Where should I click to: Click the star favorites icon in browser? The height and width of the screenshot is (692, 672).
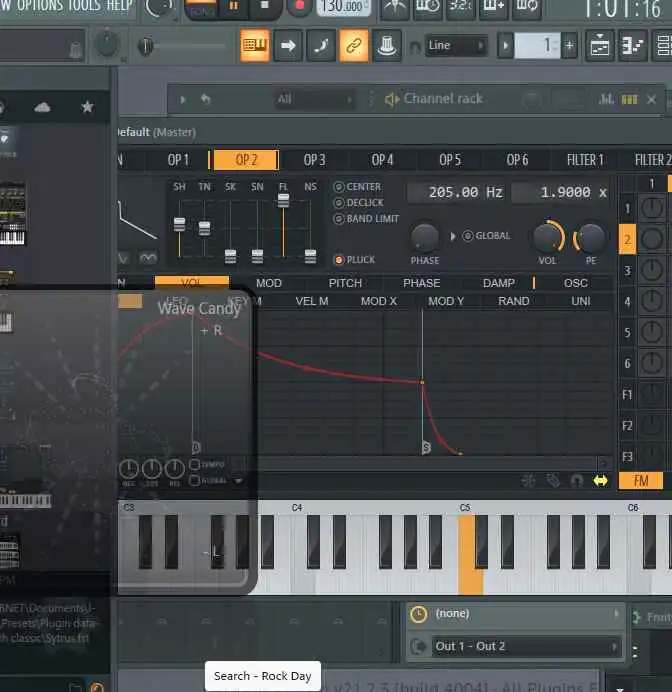click(87, 106)
